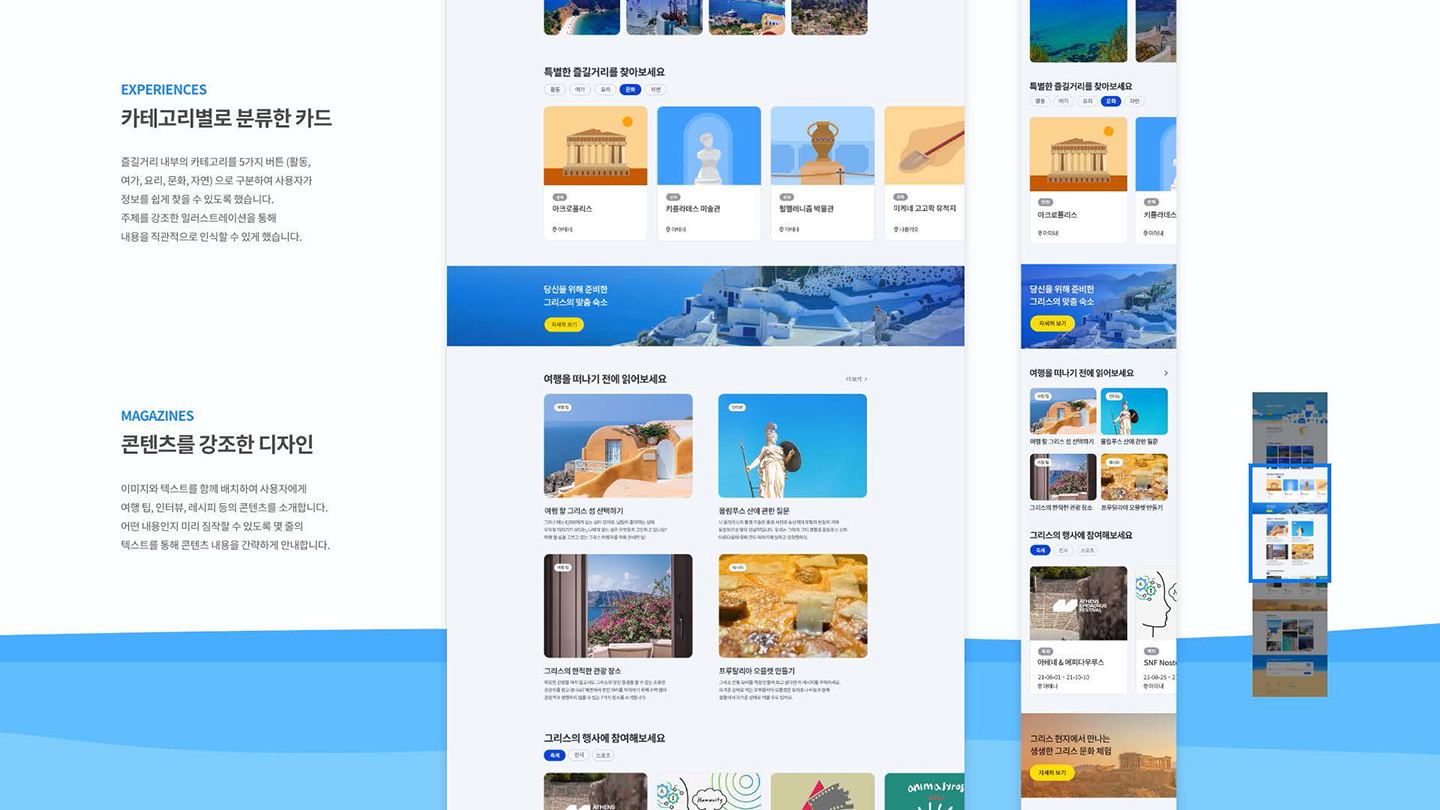Select the mobile Acropolis temple card icon
1440x810 pixels.
[x=1078, y=155]
